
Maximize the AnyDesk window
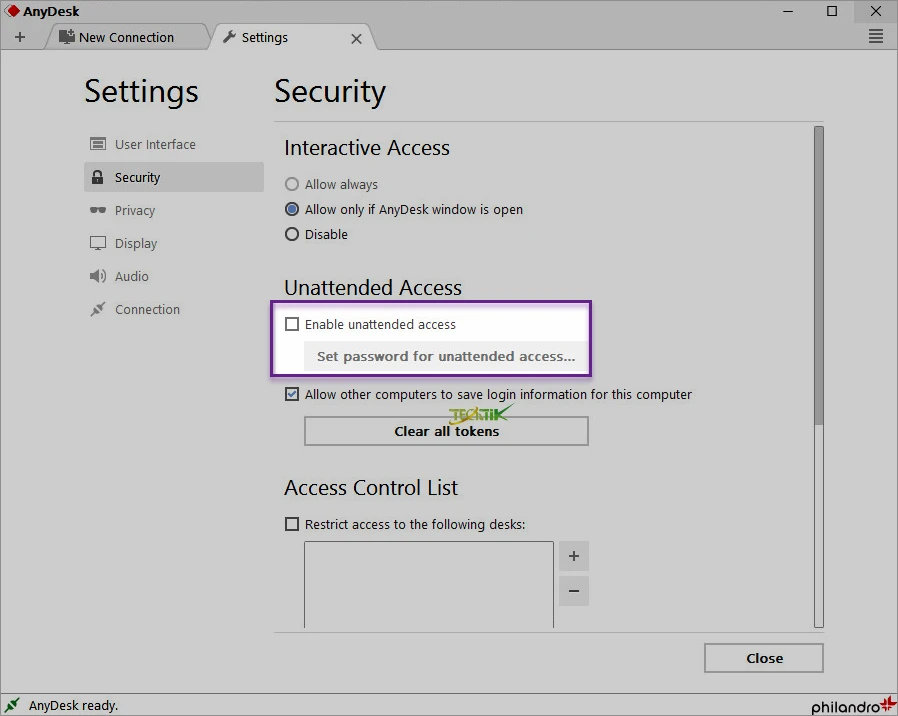click(832, 11)
